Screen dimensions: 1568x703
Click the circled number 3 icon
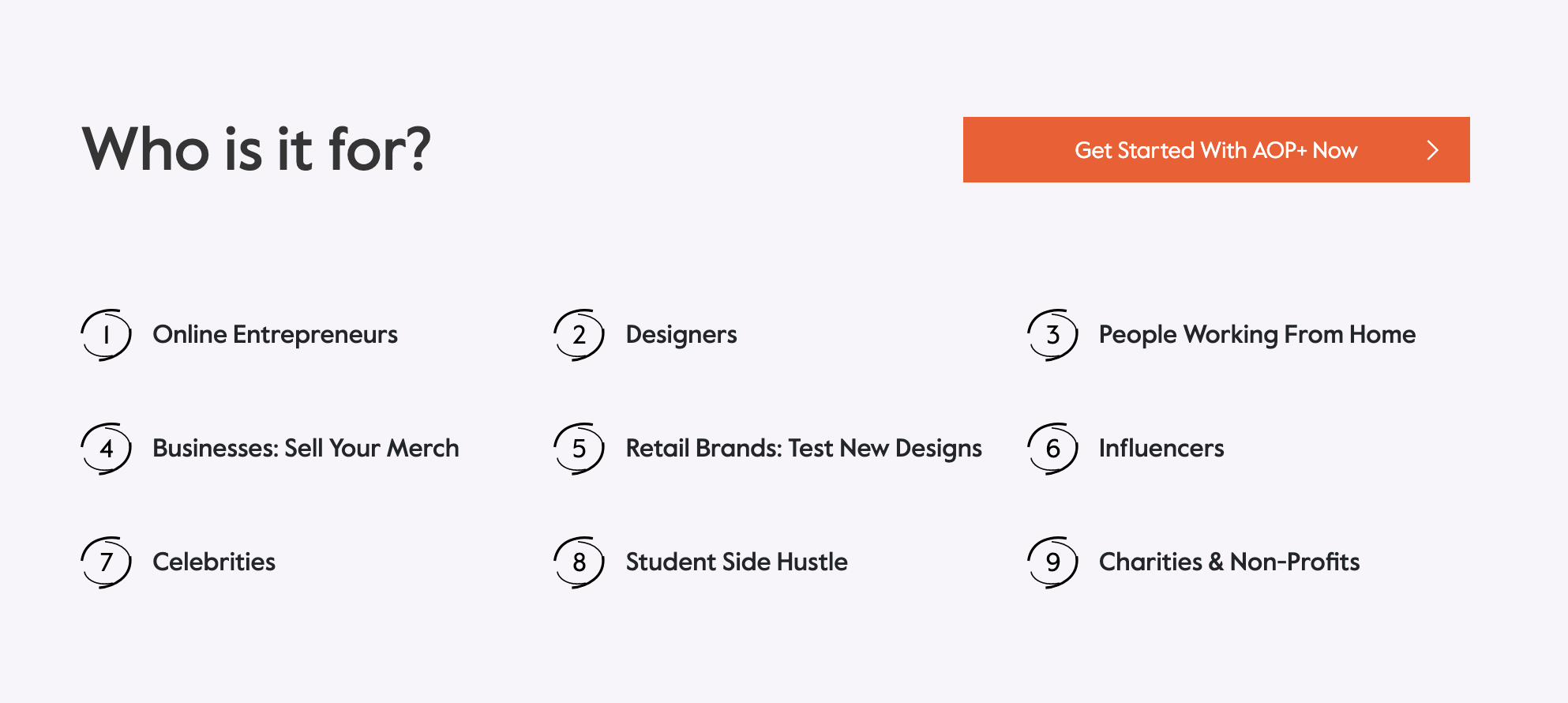(x=1052, y=335)
